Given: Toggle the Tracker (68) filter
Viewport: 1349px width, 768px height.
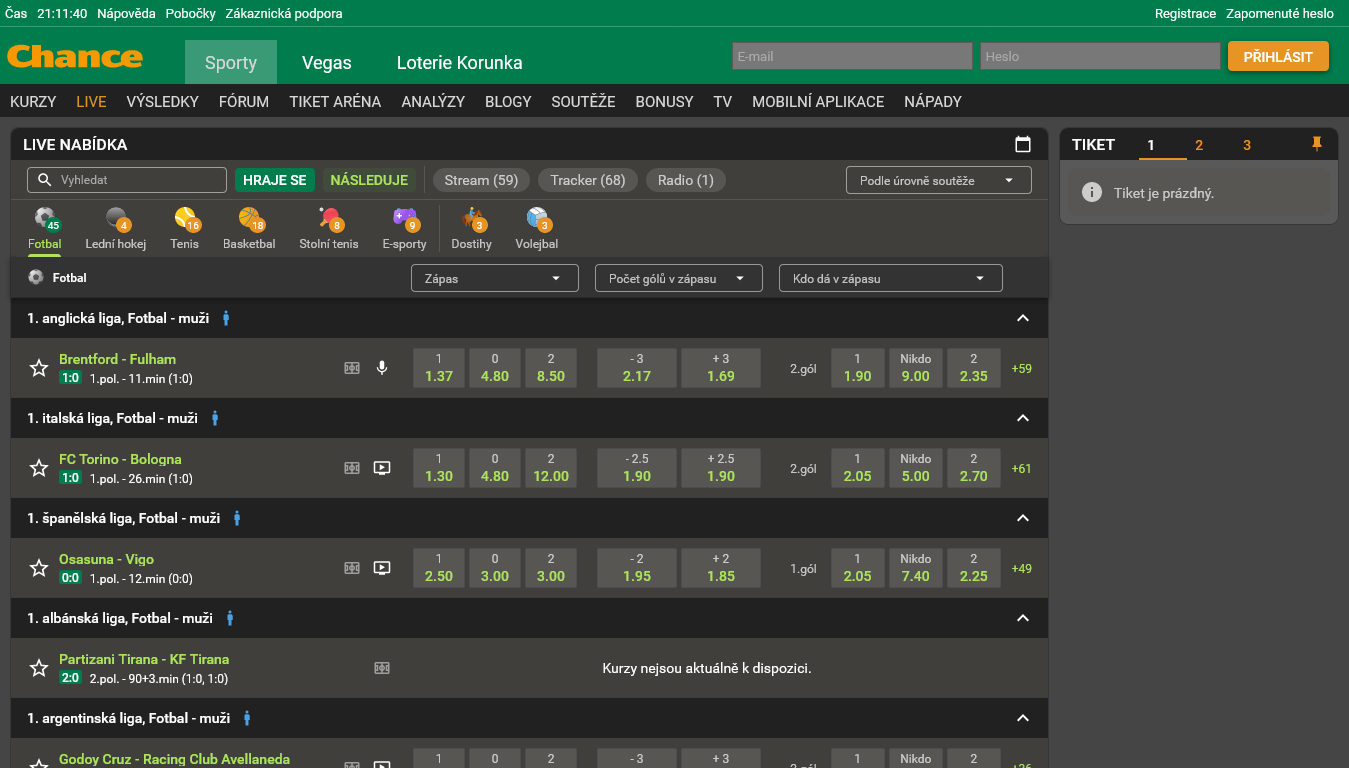Looking at the screenshot, I should click(x=588, y=180).
